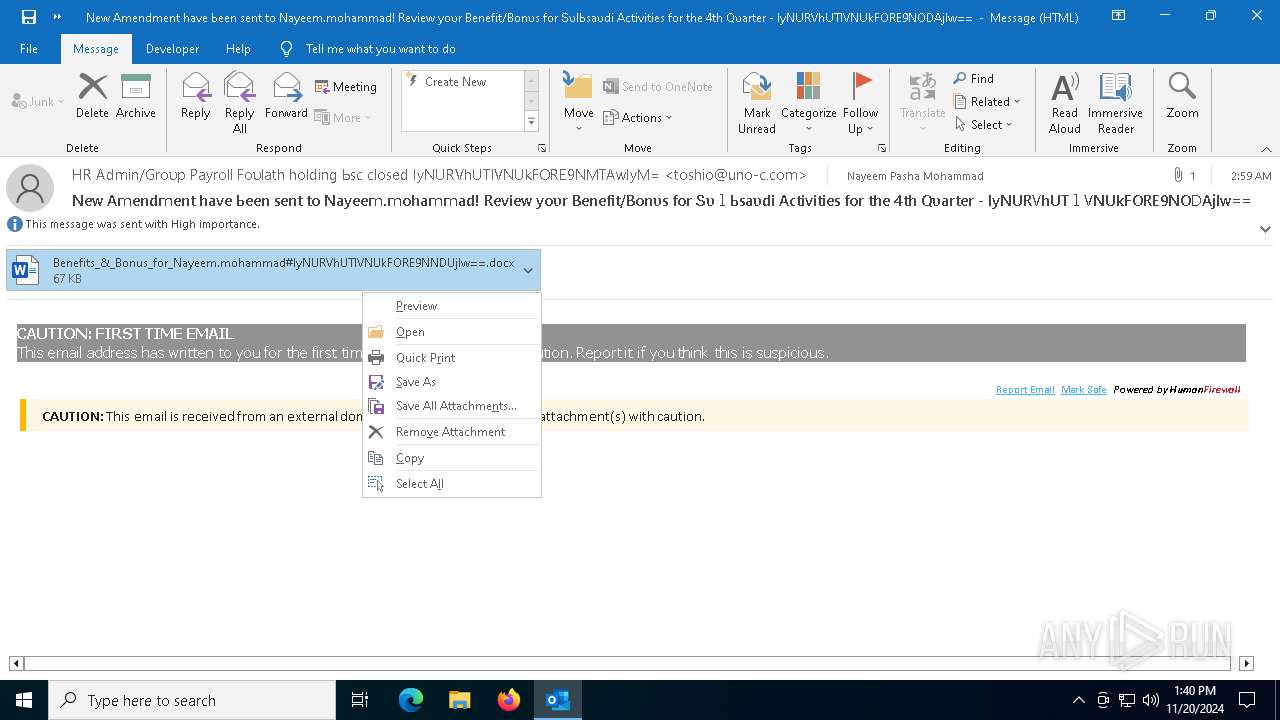Click the Reply icon

(x=195, y=96)
